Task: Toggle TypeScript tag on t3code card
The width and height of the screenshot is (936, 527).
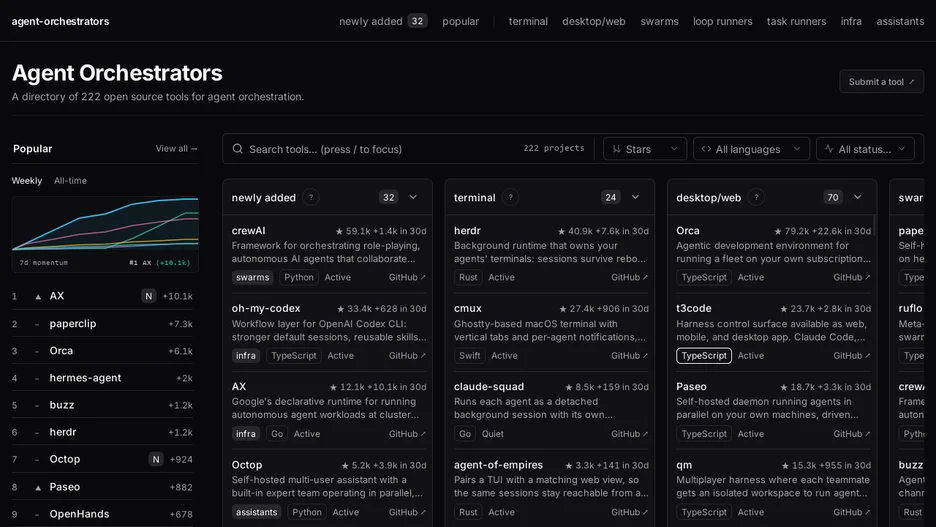Action: coord(704,356)
